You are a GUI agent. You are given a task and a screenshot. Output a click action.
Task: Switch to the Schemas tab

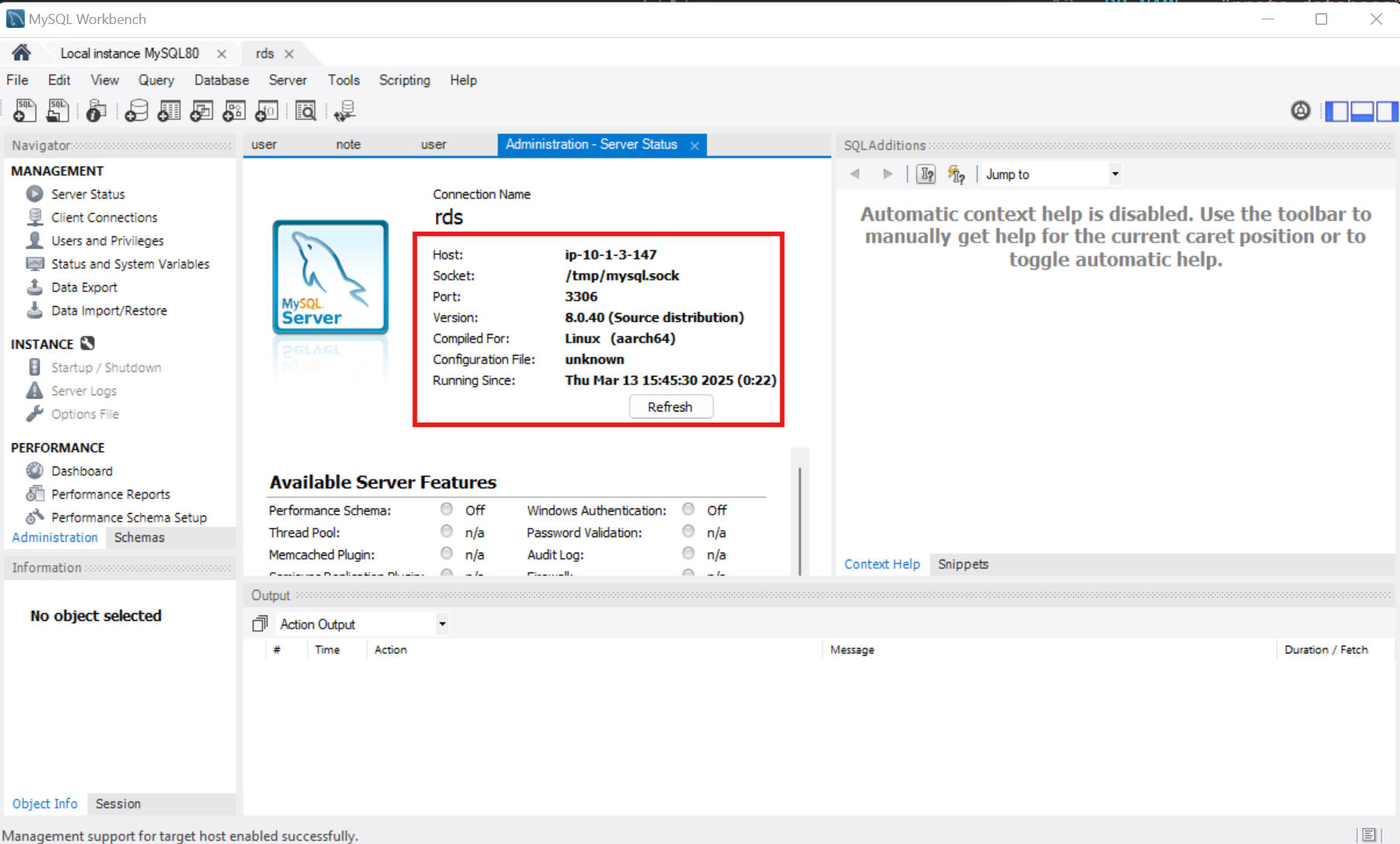click(x=139, y=537)
